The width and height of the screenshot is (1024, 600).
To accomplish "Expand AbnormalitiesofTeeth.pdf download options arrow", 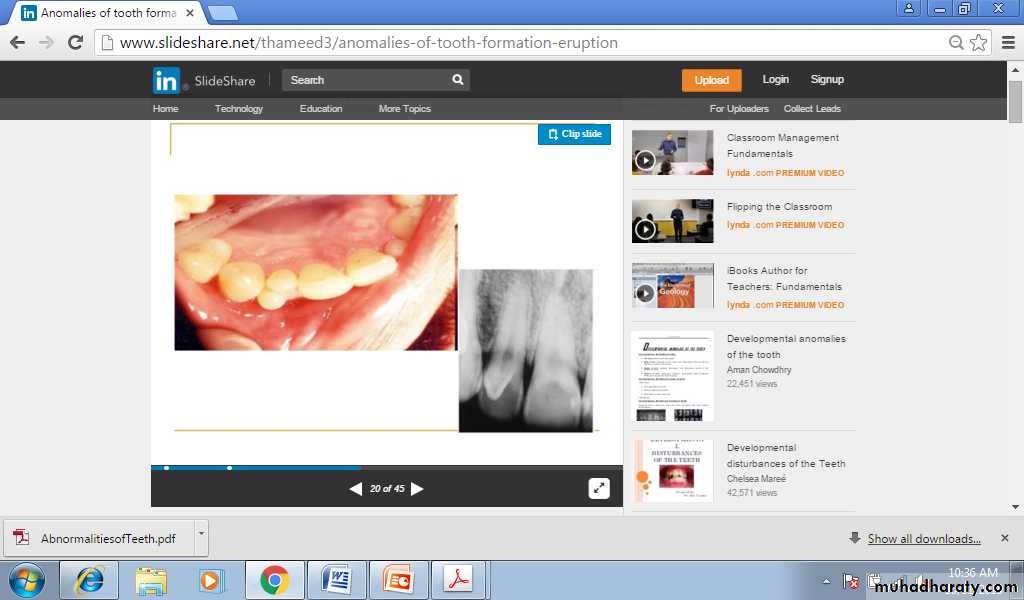I will [201, 537].
